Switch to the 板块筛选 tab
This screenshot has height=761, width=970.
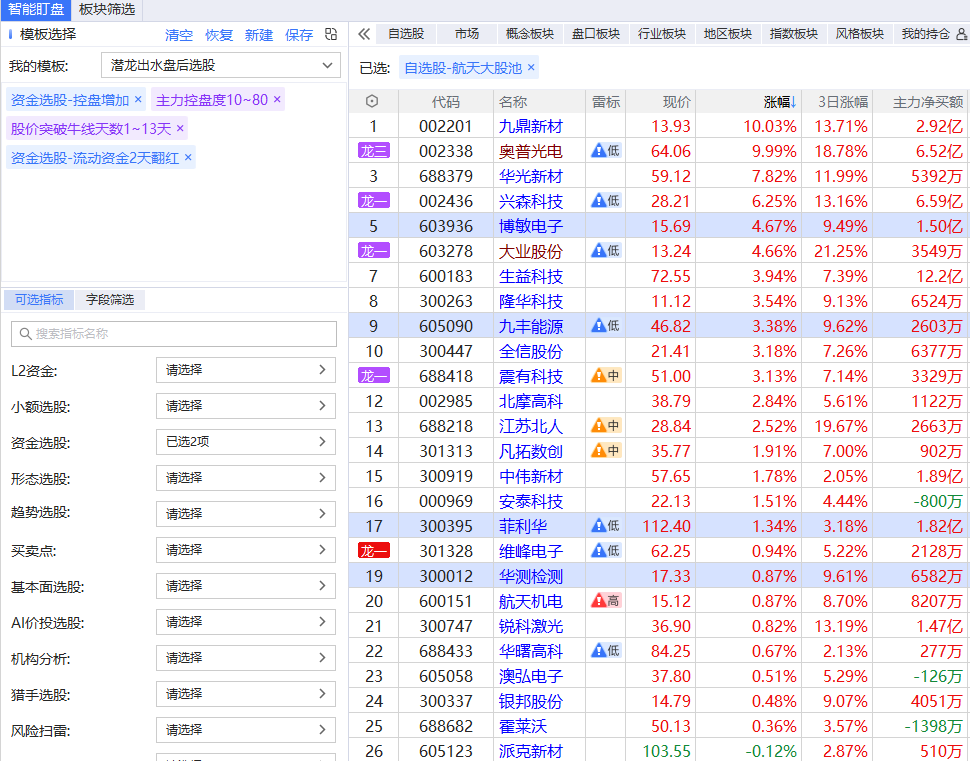pos(106,9)
